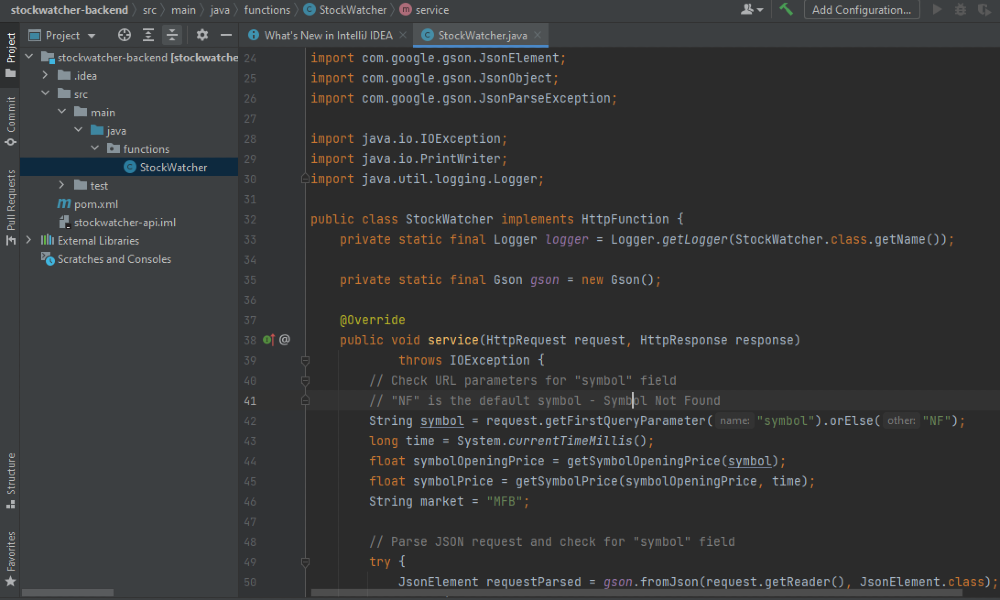Screen dimensions: 1000x600
Task: Open Project panel settings gear
Action: coord(202,35)
